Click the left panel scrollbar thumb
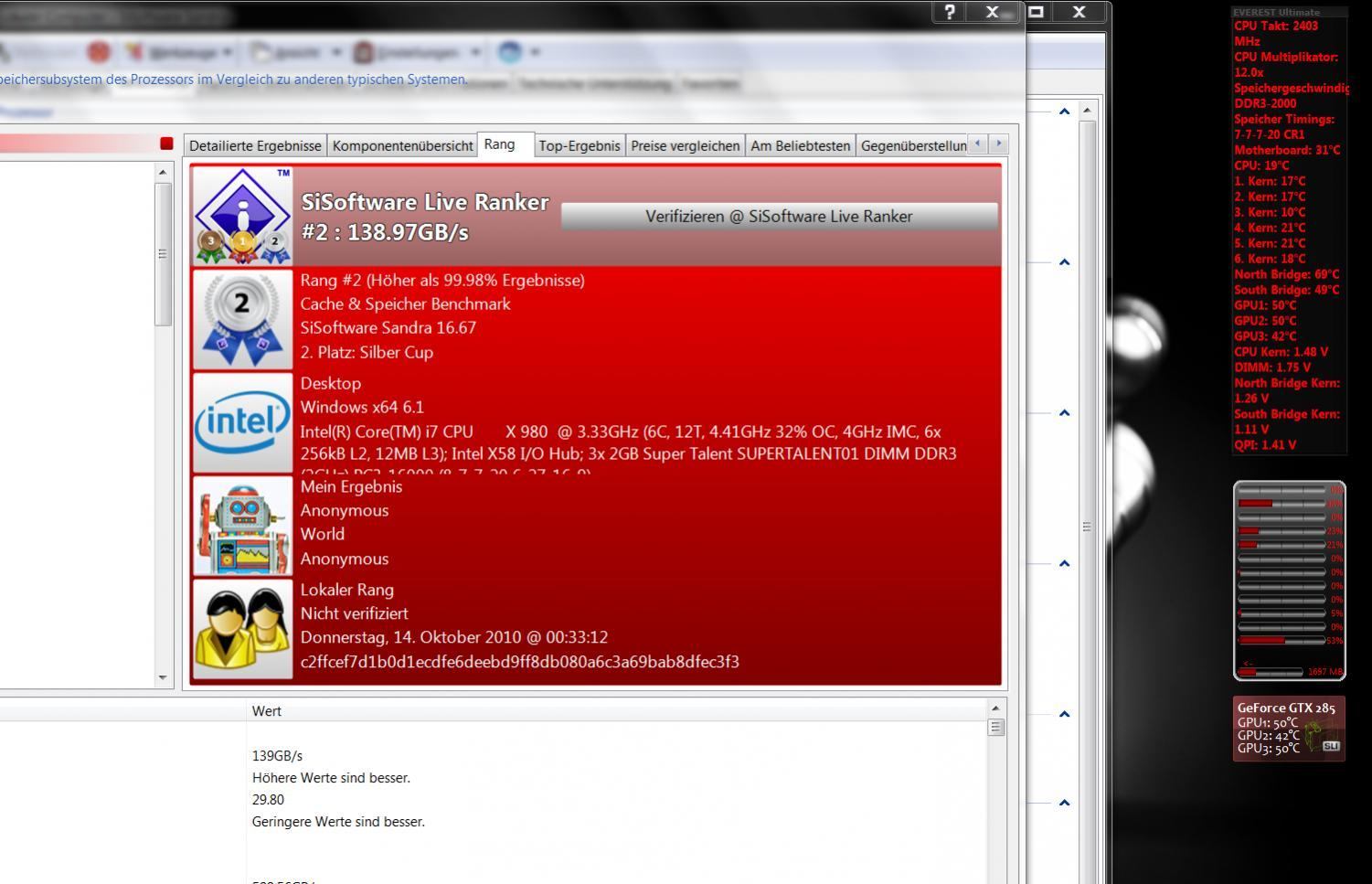 (163, 254)
